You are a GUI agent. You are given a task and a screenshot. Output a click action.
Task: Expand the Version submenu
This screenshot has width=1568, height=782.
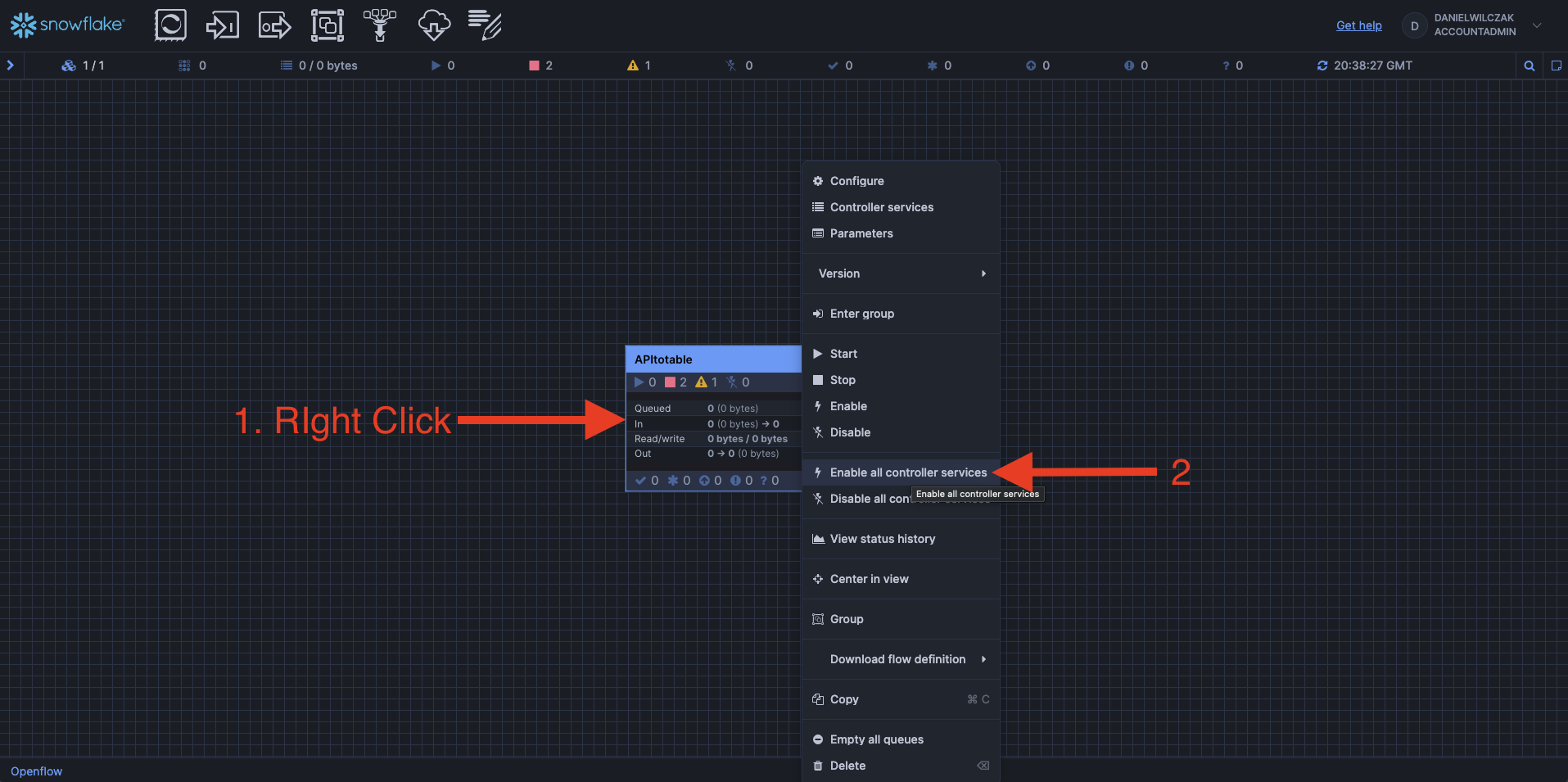[x=901, y=273]
